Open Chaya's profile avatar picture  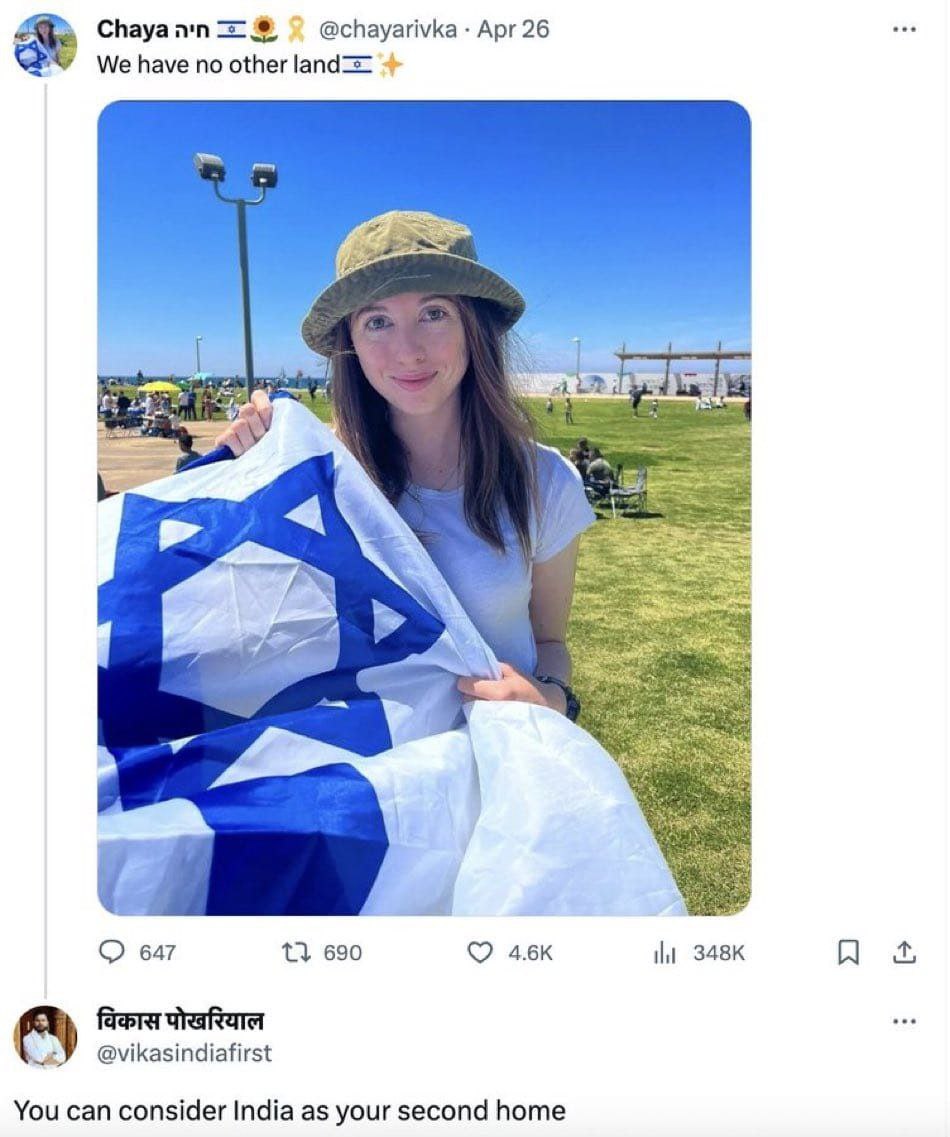tap(45, 45)
